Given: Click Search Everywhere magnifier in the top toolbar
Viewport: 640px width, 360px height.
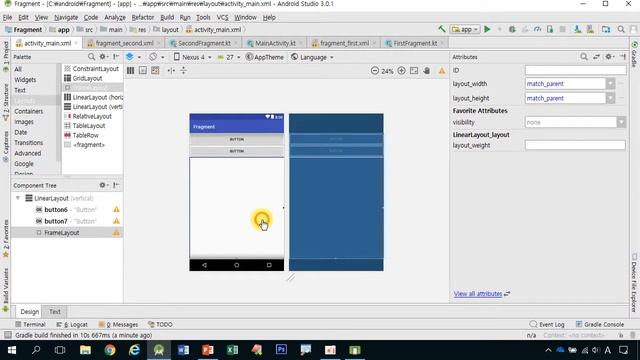Looking at the screenshot, I should (x=621, y=29).
